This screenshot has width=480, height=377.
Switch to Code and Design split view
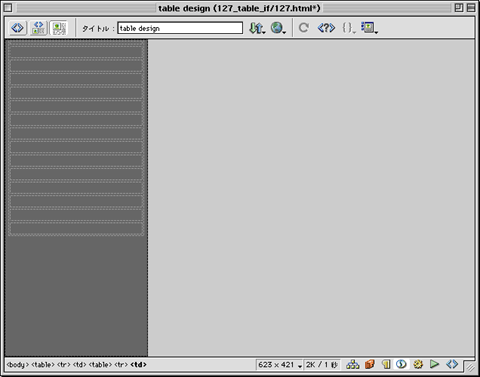pos(39,28)
